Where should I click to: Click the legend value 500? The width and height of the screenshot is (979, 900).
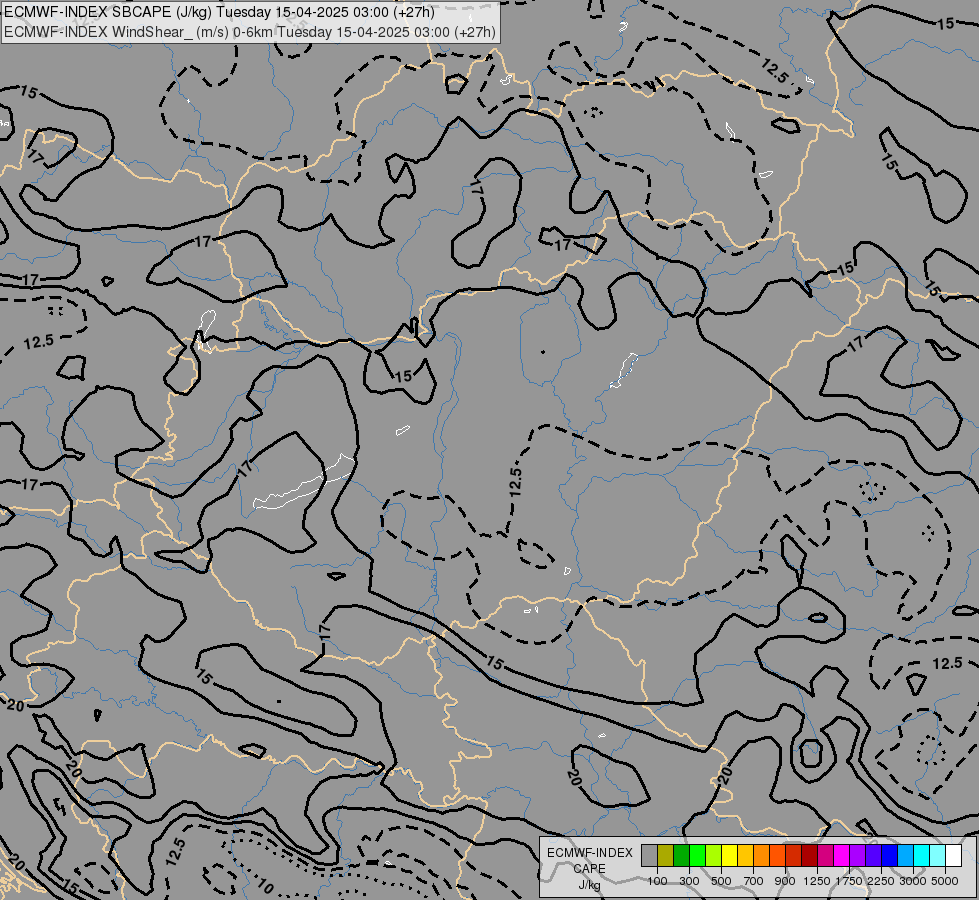[721, 881]
